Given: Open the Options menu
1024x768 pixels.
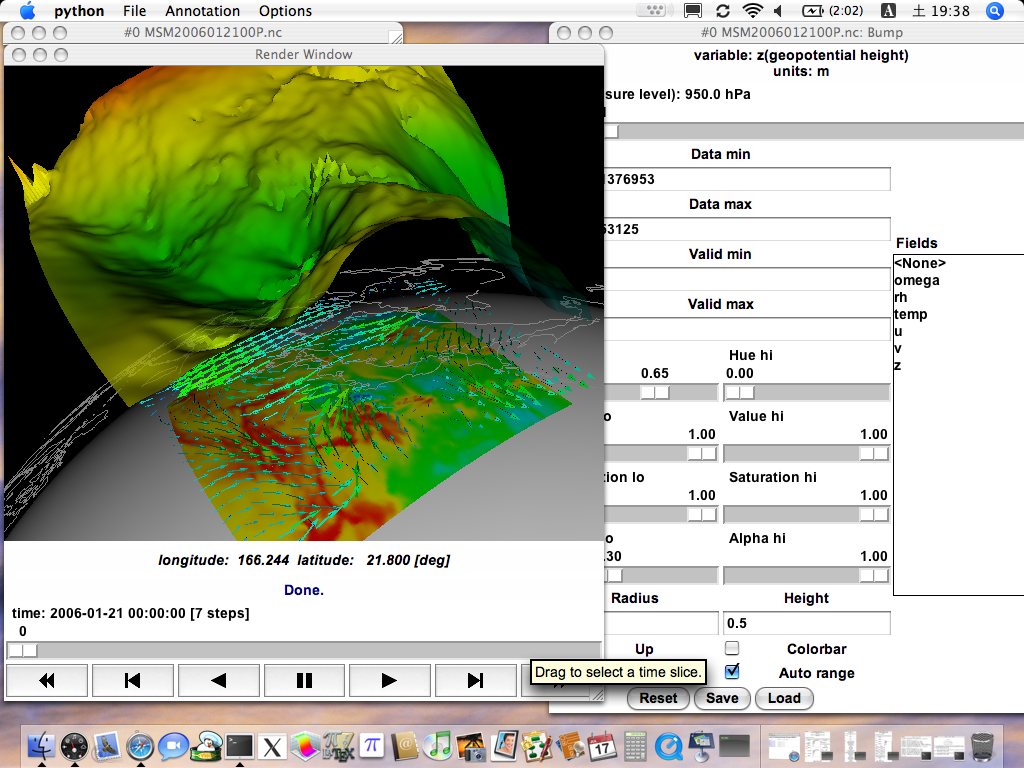Looking at the screenshot, I should tap(285, 11).
